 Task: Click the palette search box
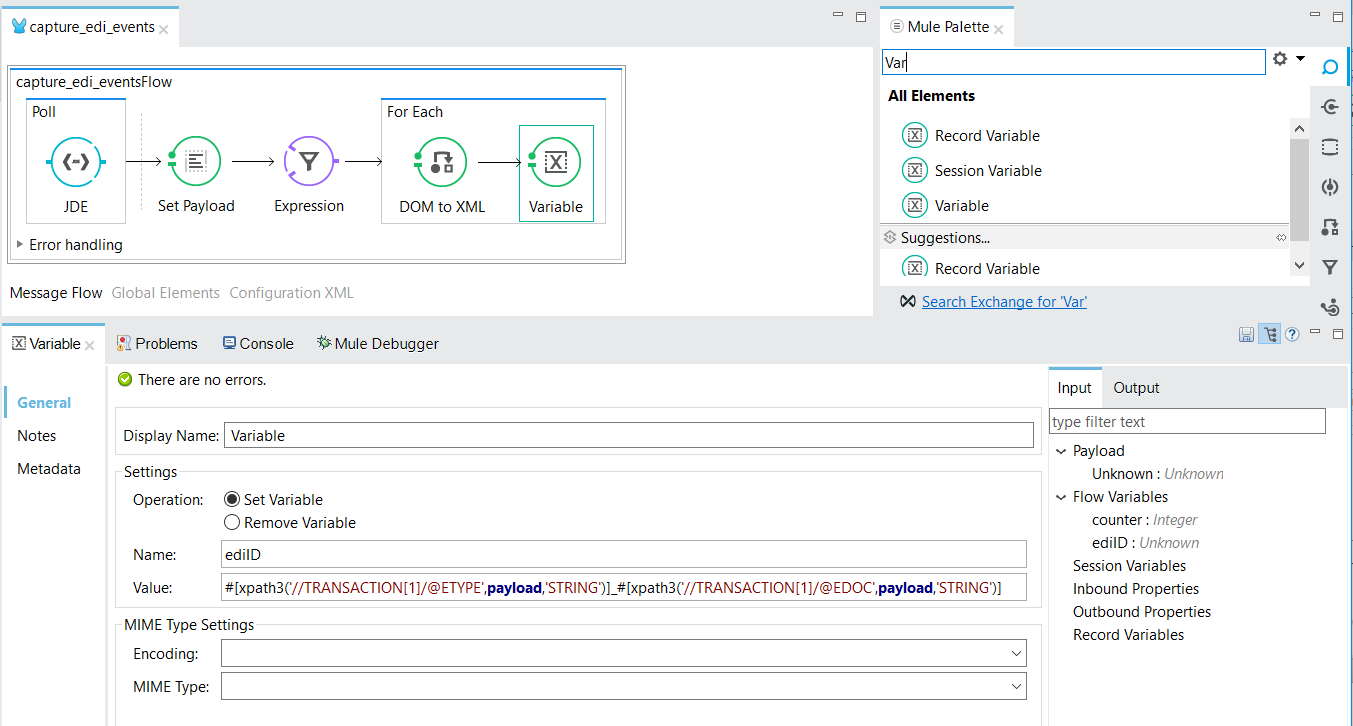[1074, 62]
